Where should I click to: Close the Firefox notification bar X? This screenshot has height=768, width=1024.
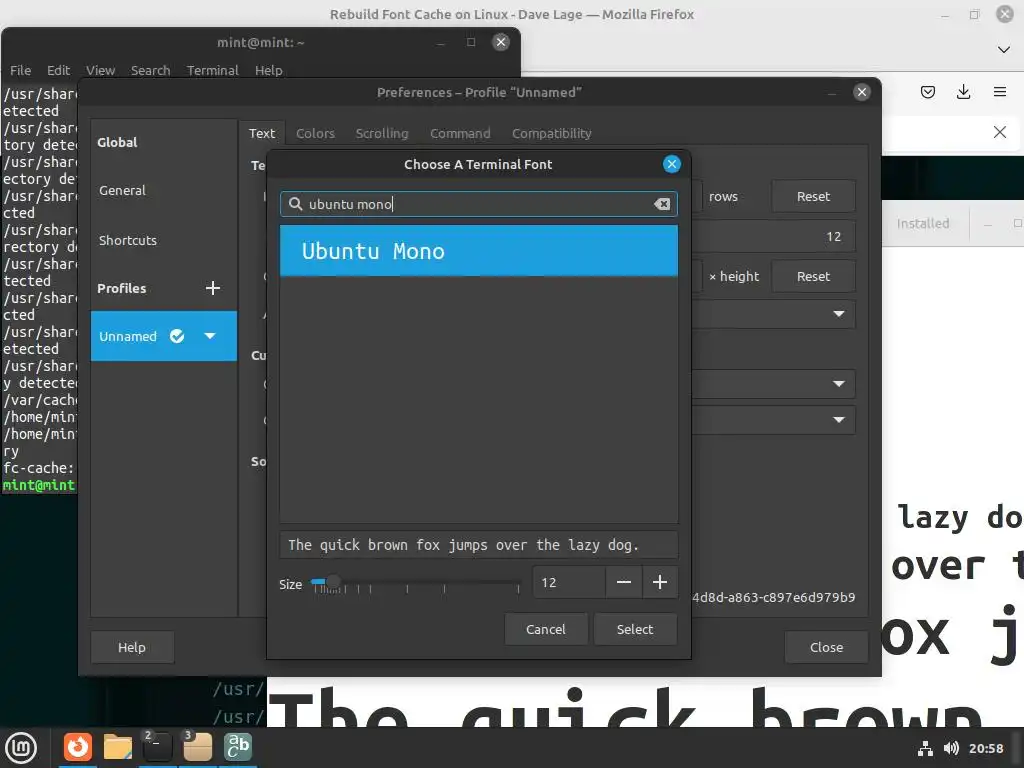tap(1000, 133)
